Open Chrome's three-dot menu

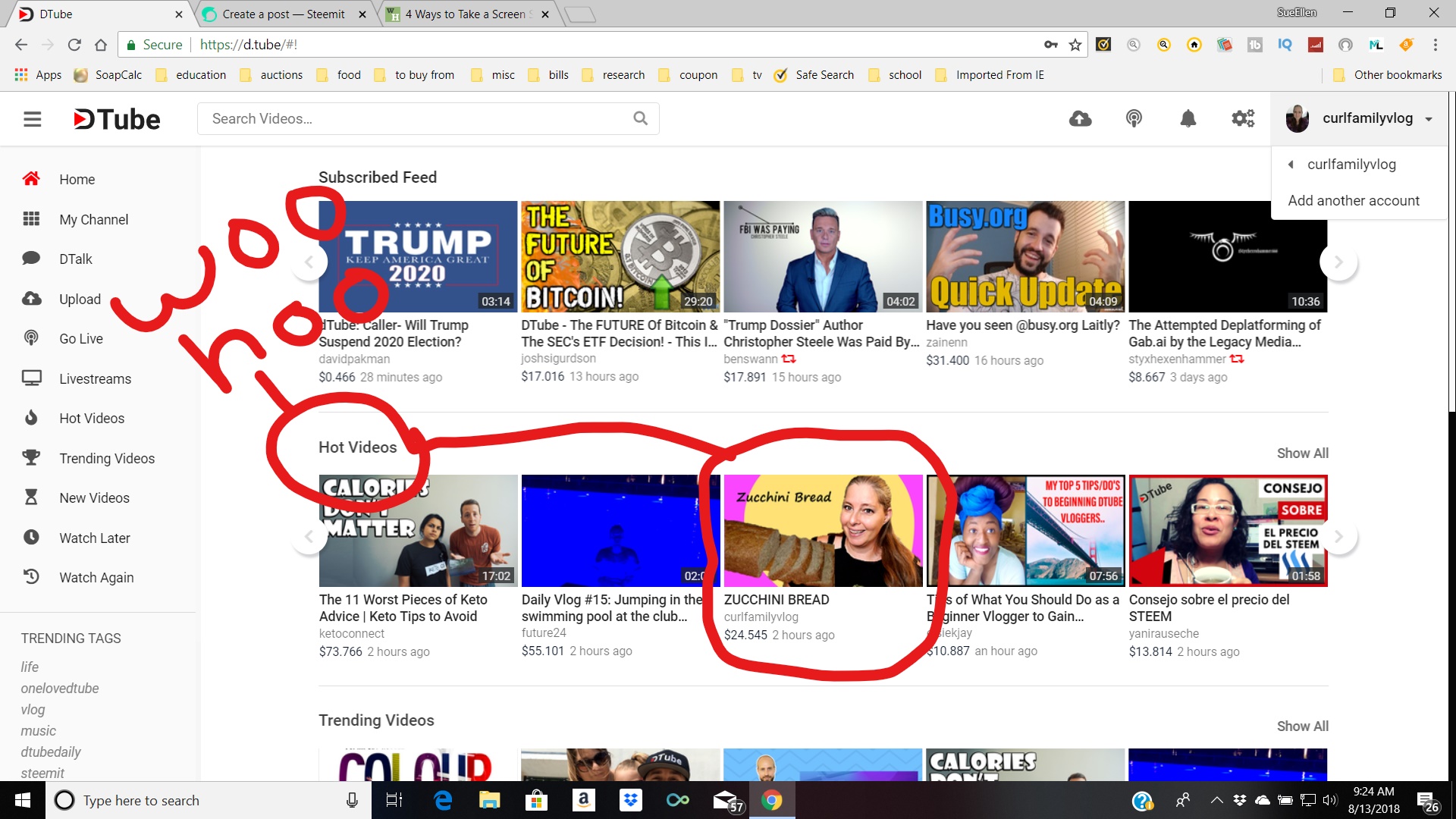point(1436,45)
